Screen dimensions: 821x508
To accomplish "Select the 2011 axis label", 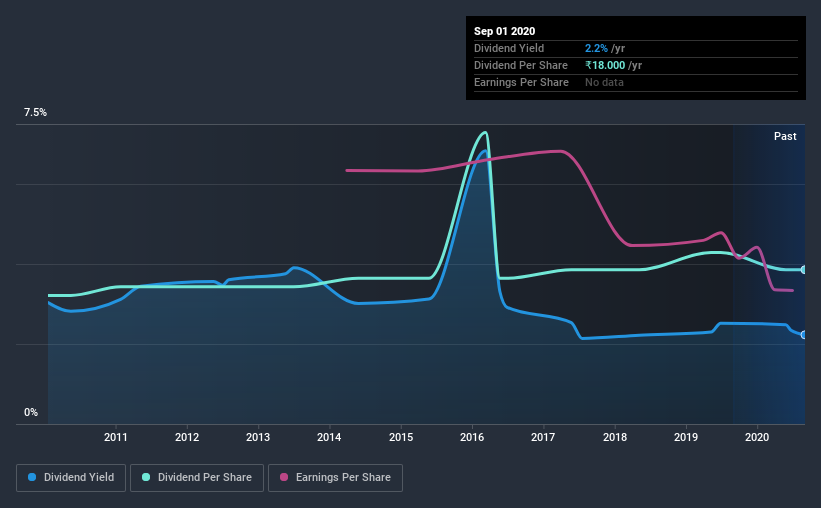I will (116, 437).
